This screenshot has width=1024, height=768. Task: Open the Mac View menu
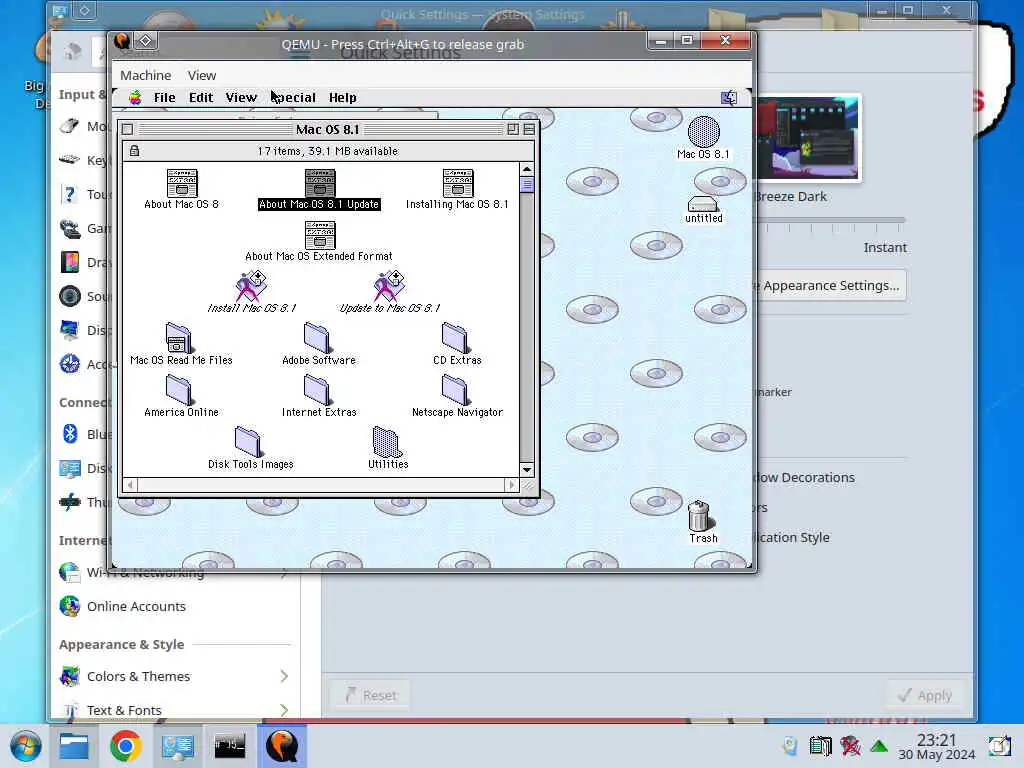click(x=241, y=98)
